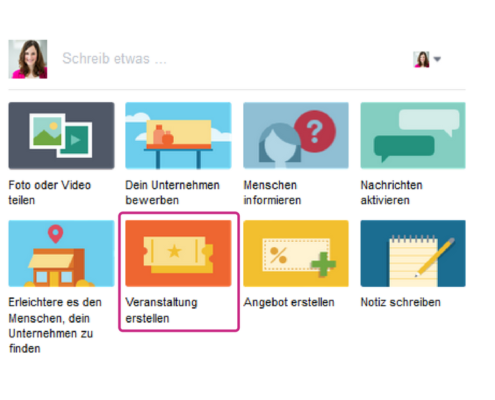Open the Notiz schreiben notepad icon
Screen dimensions: 495x400
click(413, 253)
